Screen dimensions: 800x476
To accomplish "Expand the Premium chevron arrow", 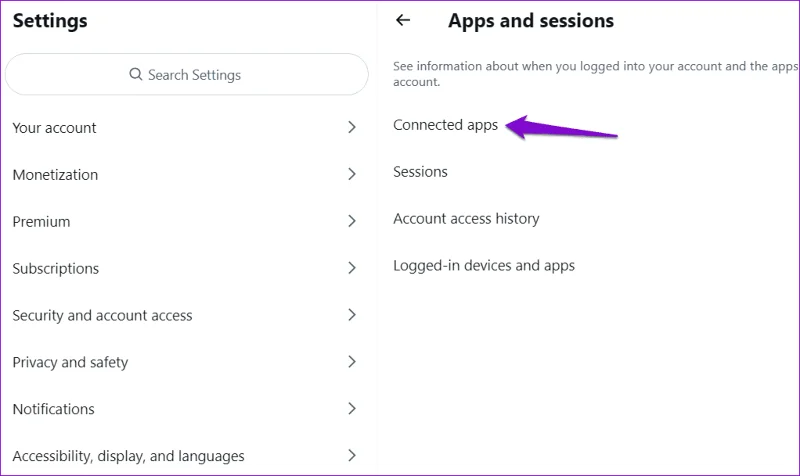I will [352, 221].
